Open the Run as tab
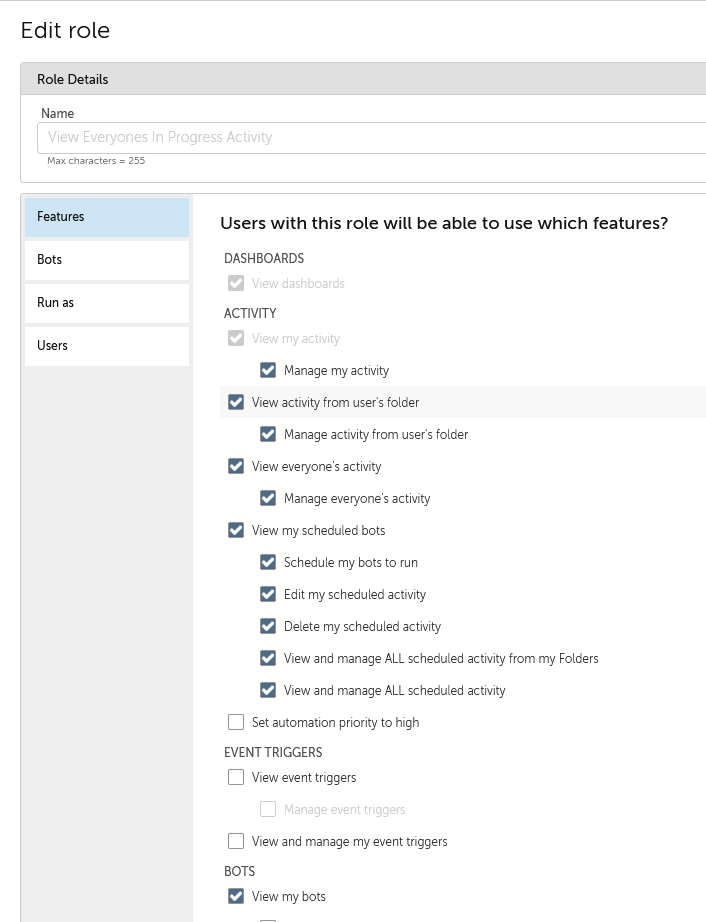Screen dimensions: 706x922 click(107, 303)
